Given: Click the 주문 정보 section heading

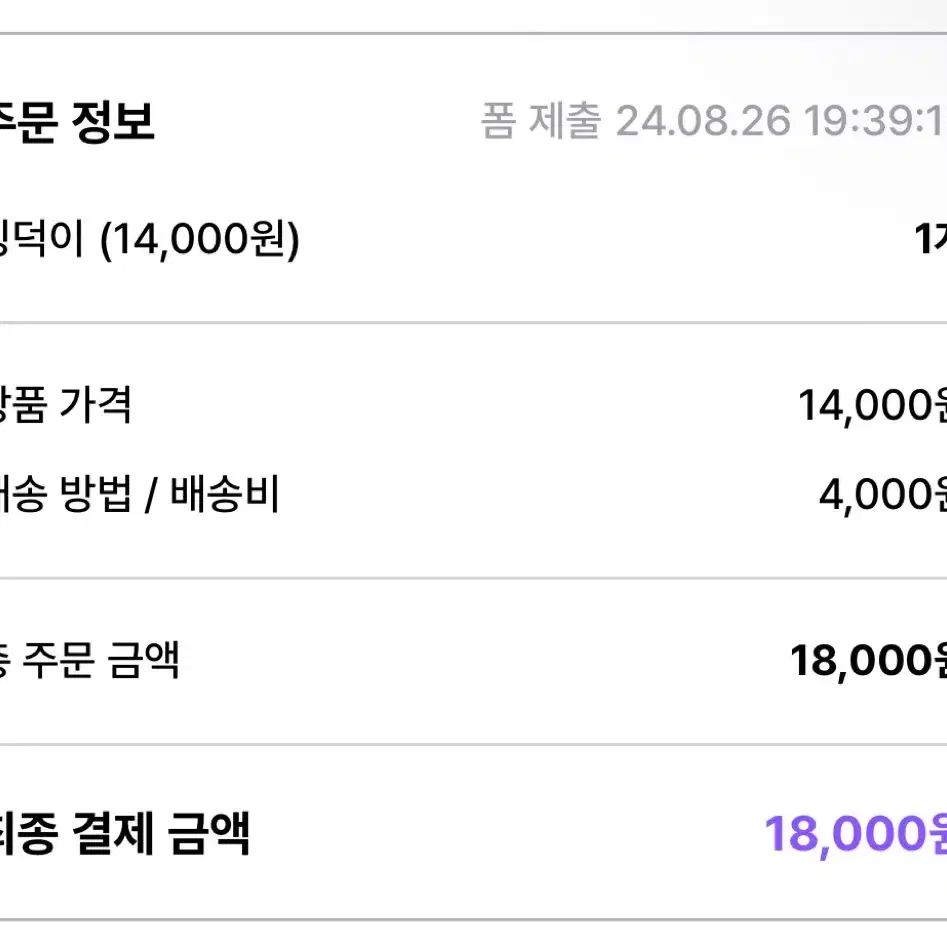Looking at the screenshot, I should coord(77,122).
